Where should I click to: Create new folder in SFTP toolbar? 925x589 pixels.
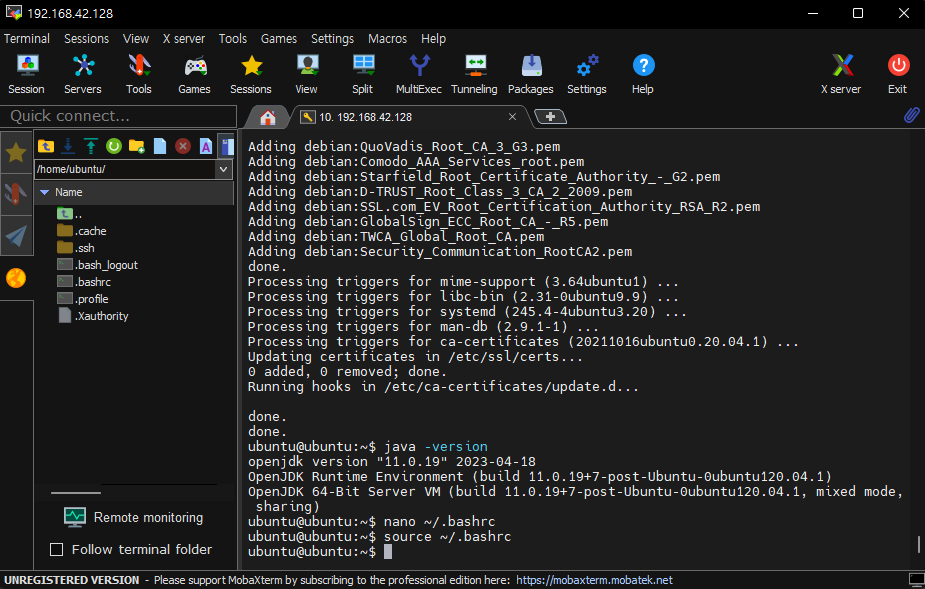pos(137,146)
